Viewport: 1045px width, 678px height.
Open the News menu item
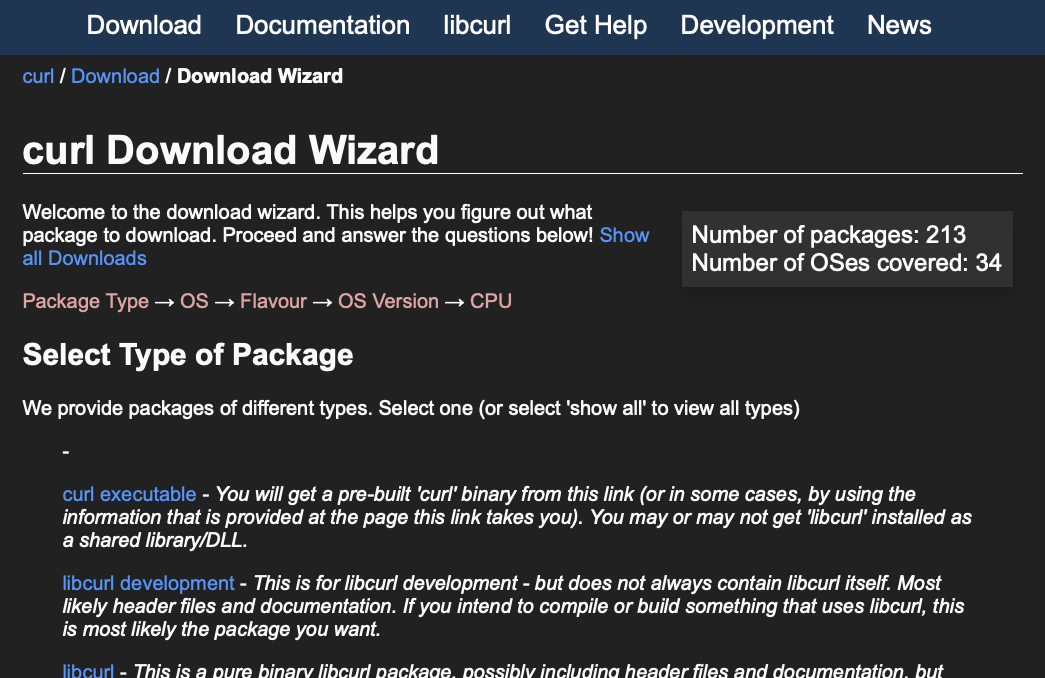(899, 25)
